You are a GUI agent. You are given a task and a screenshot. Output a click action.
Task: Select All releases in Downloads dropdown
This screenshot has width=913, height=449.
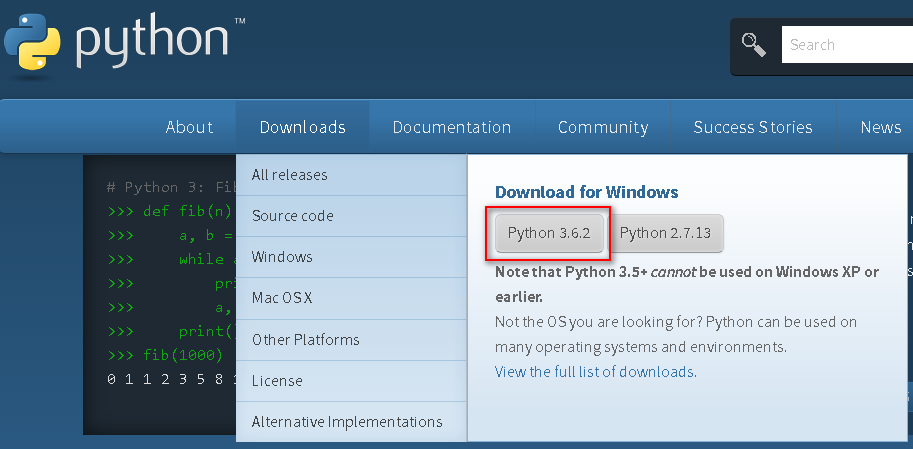point(351,175)
